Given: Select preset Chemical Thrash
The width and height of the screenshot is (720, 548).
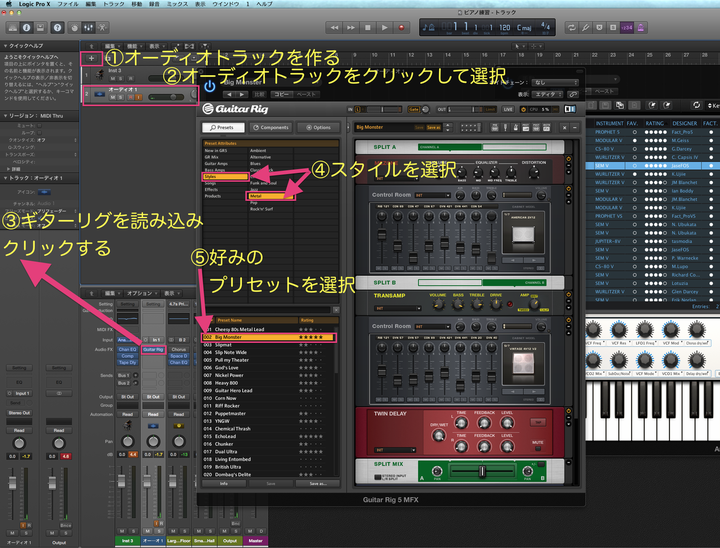Looking at the screenshot, I should click(x=269, y=429).
